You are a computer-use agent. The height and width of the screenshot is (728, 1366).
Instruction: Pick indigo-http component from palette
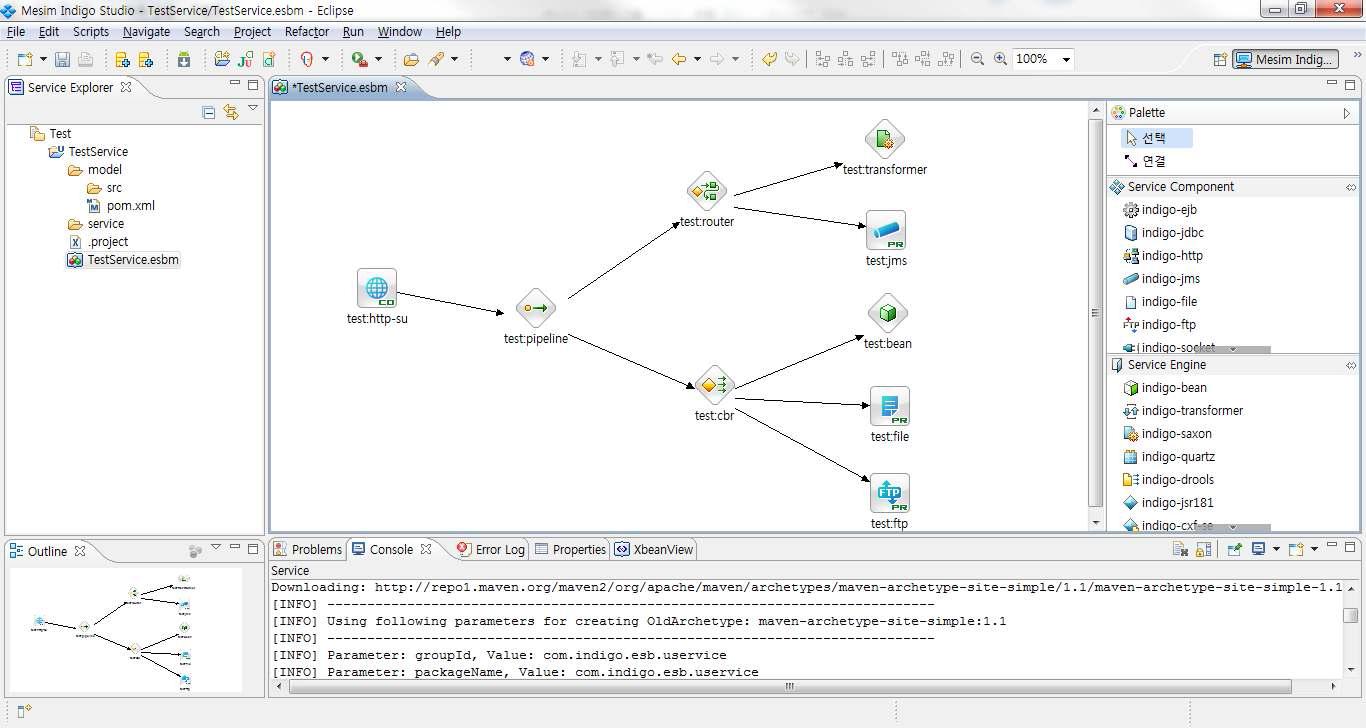tap(1163, 256)
